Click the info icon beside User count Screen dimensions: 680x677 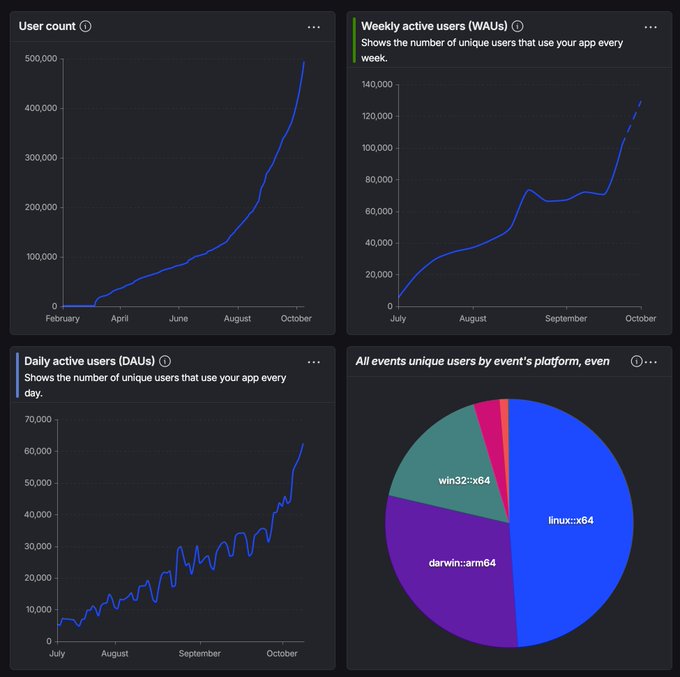point(85,26)
